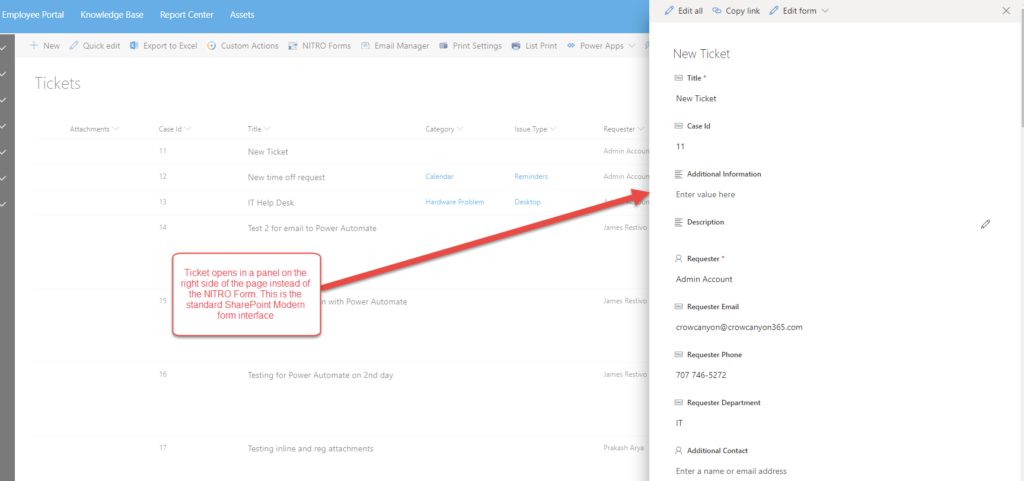Click the List Print icon

tap(516, 46)
